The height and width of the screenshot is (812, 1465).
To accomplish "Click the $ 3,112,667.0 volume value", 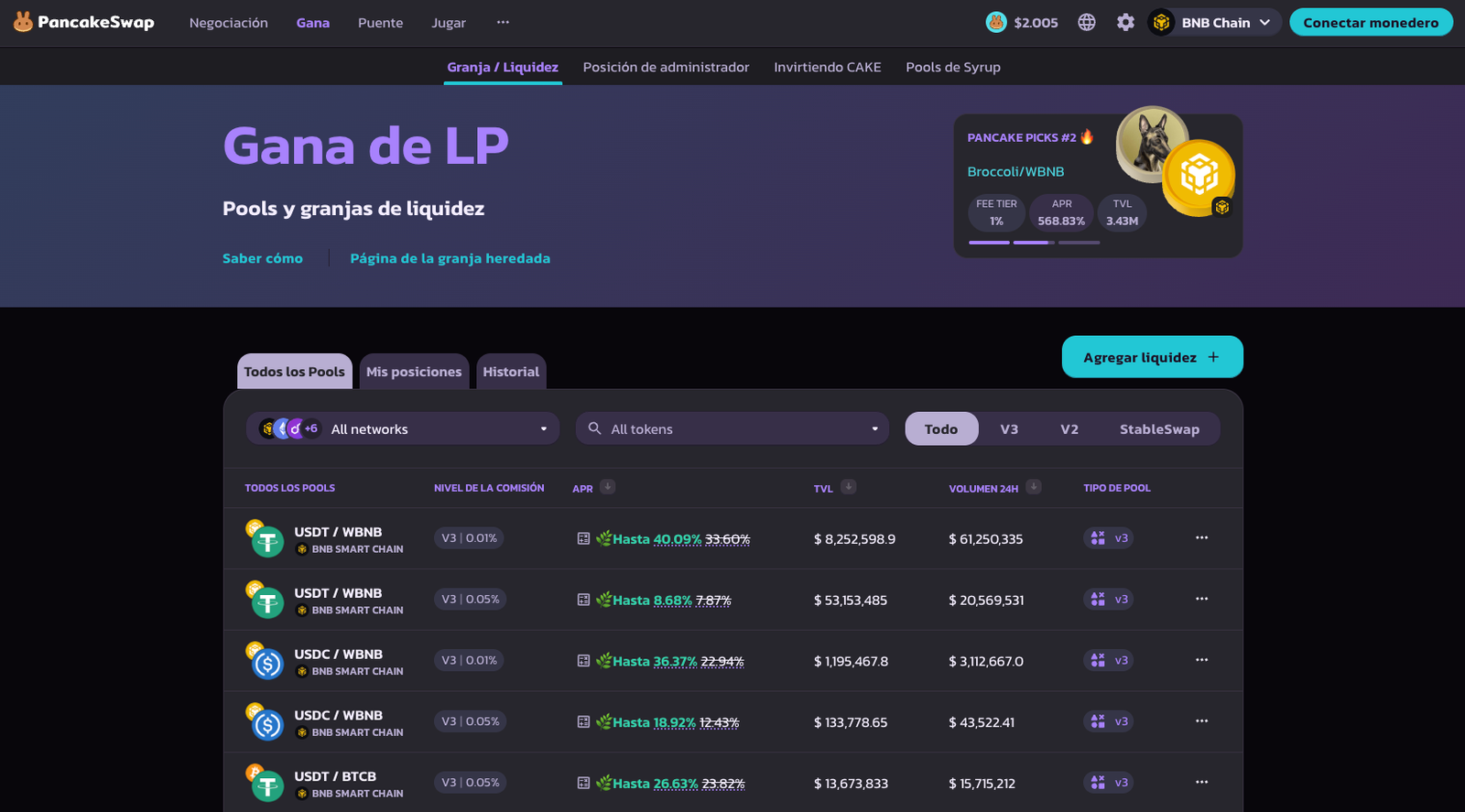I will pos(986,661).
